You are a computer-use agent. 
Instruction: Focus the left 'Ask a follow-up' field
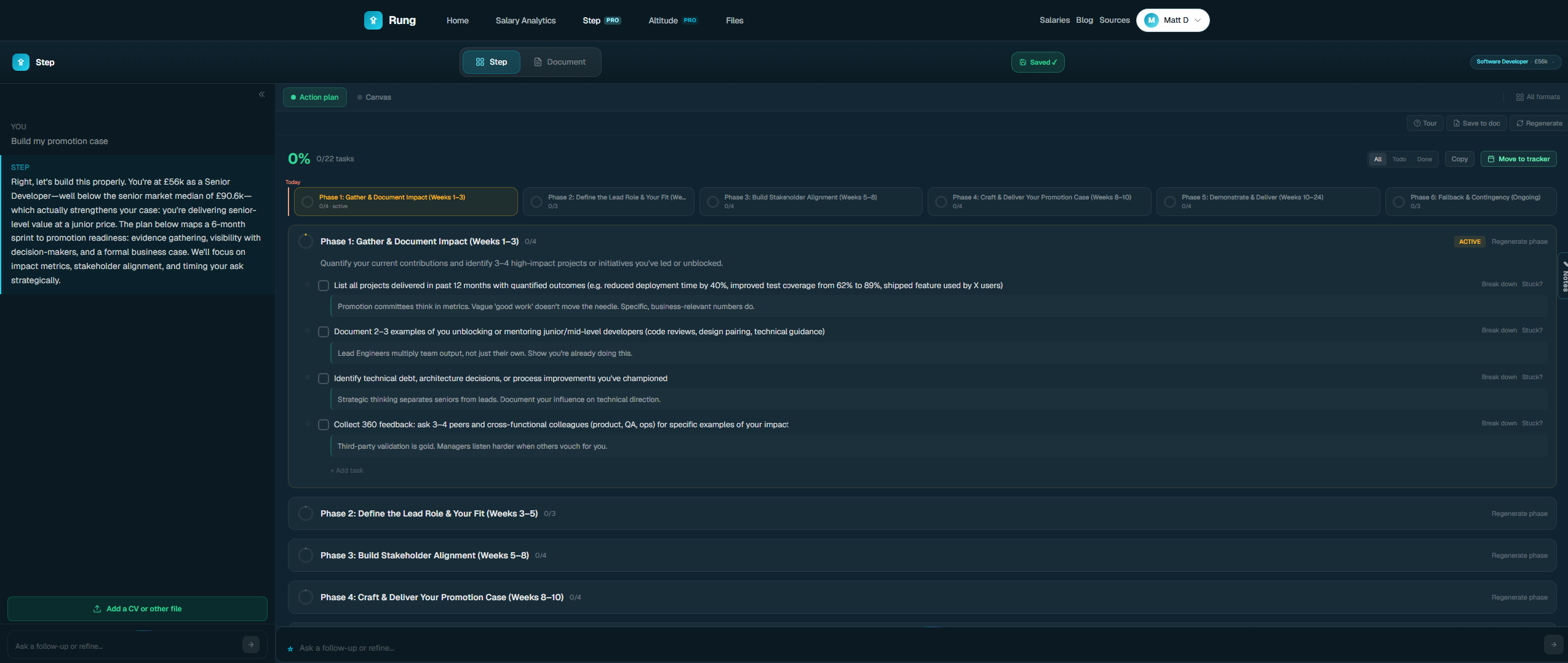coord(126,646)
